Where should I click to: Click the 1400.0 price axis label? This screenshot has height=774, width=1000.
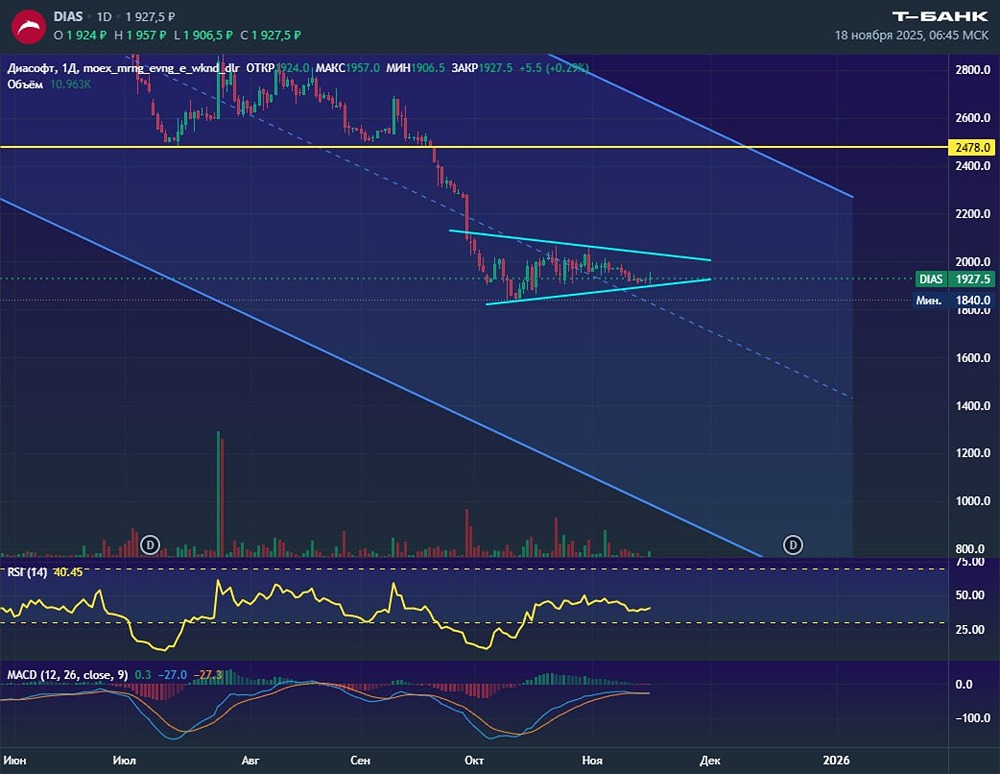pos(973,405)
